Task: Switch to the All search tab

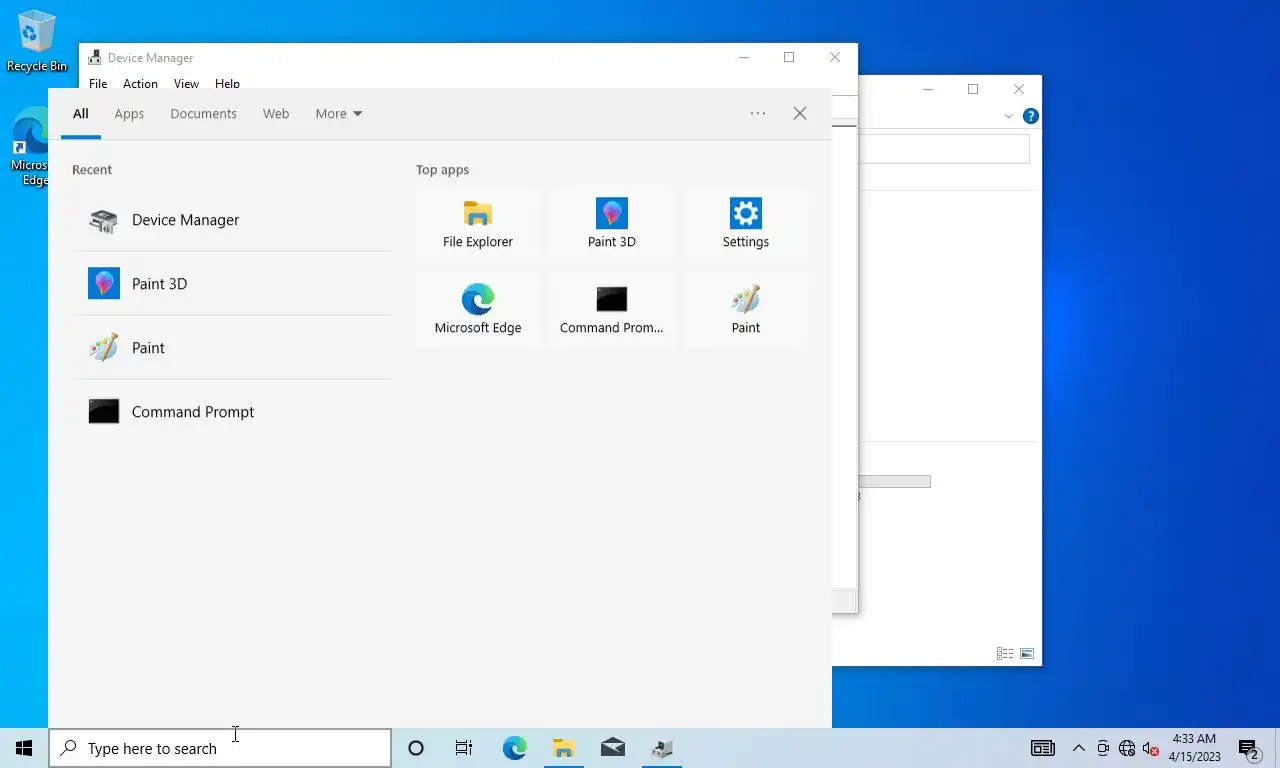Action: (x=81, y=114)
